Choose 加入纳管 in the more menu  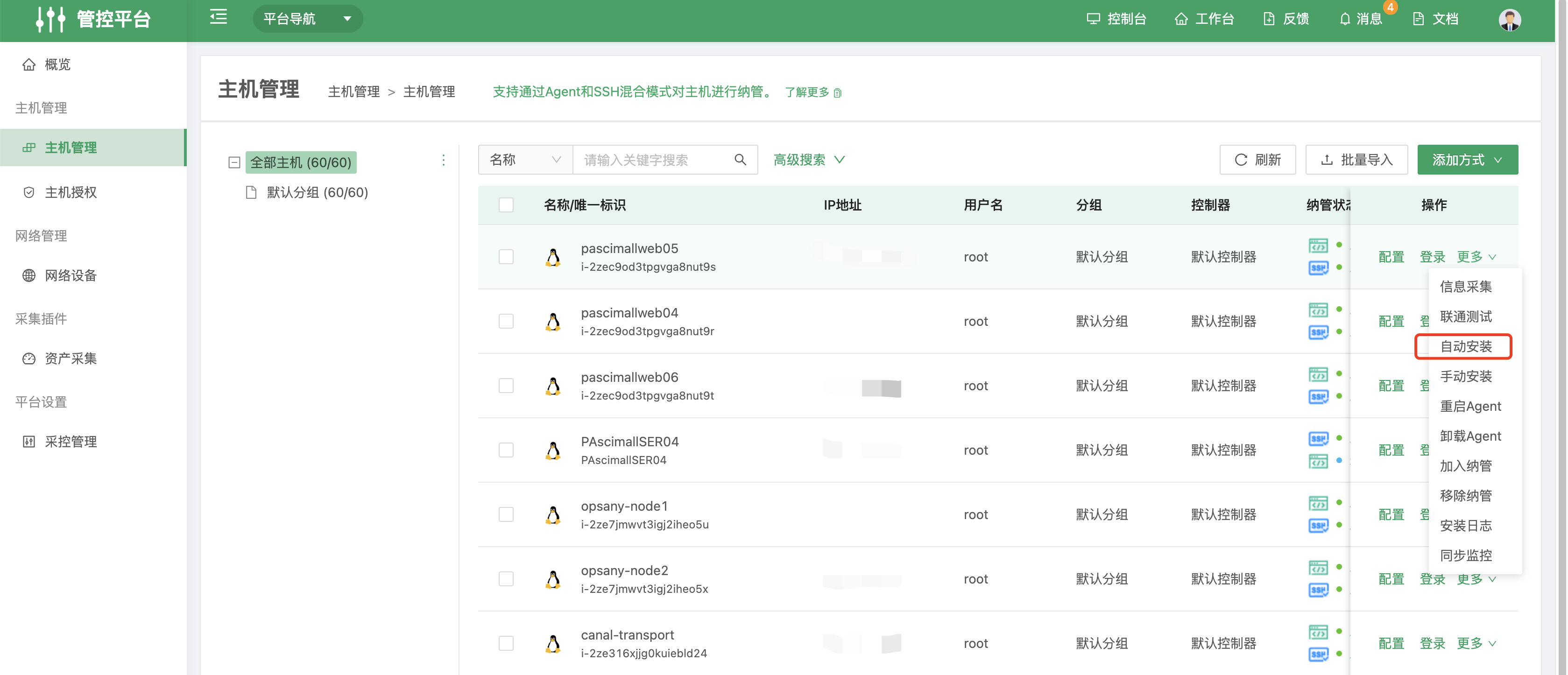click(x=1466, y=465)
